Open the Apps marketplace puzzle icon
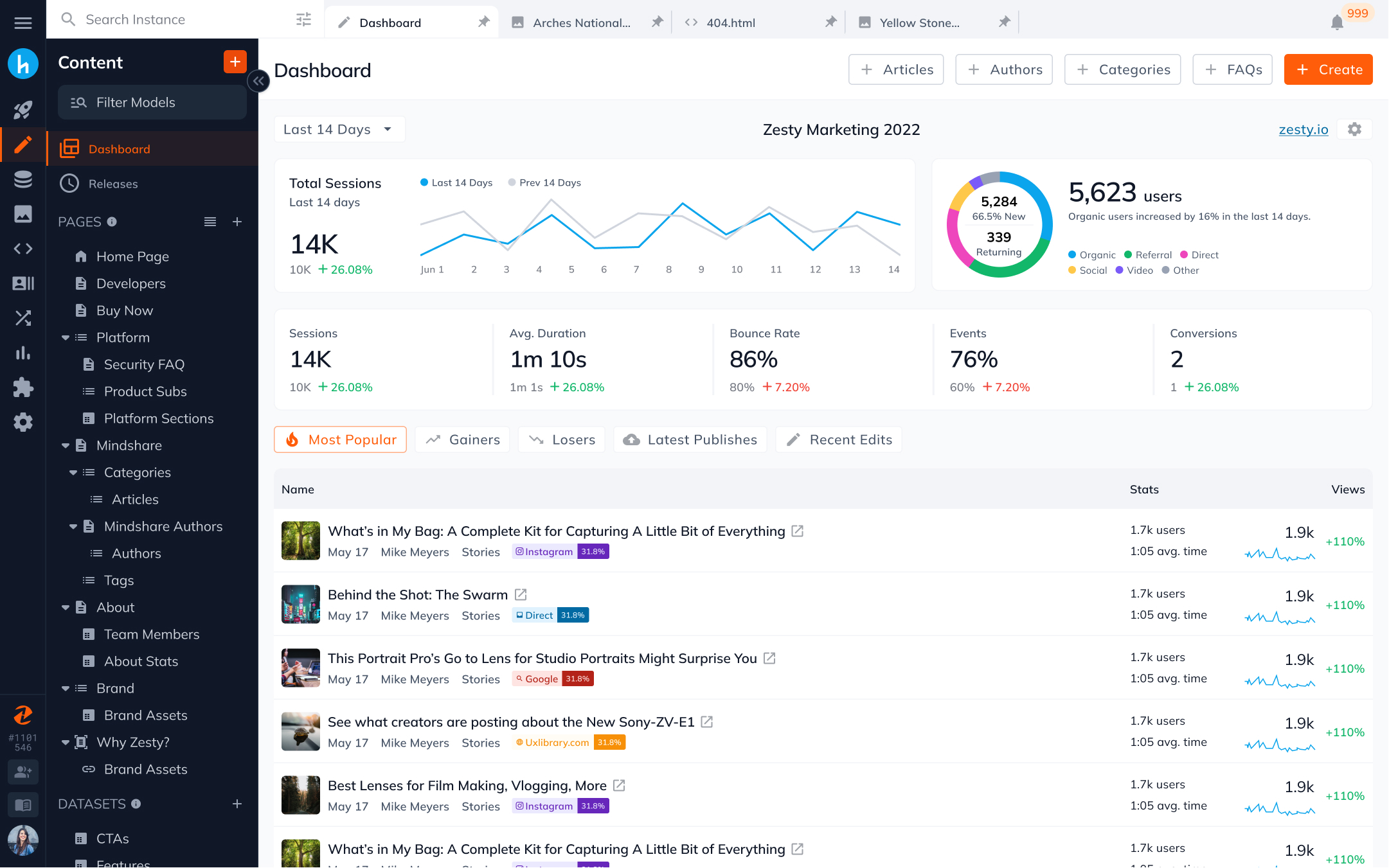 22,387
